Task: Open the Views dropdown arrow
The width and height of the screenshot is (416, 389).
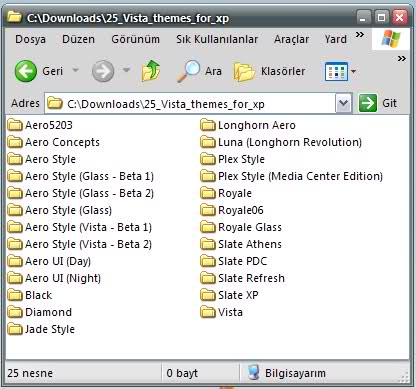Action: 354,71
